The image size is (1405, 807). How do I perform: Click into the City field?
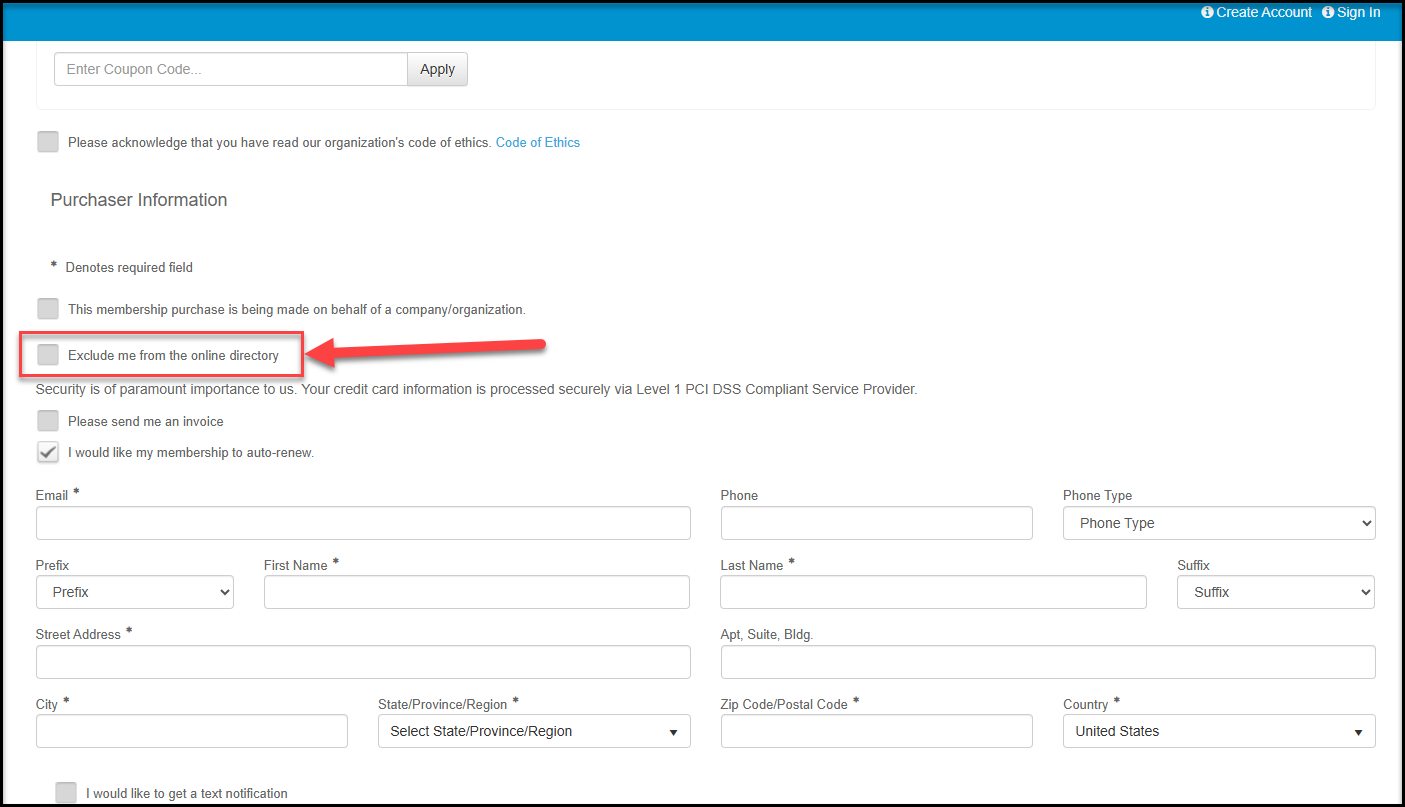pyautogui.click(x=192, y=731)
